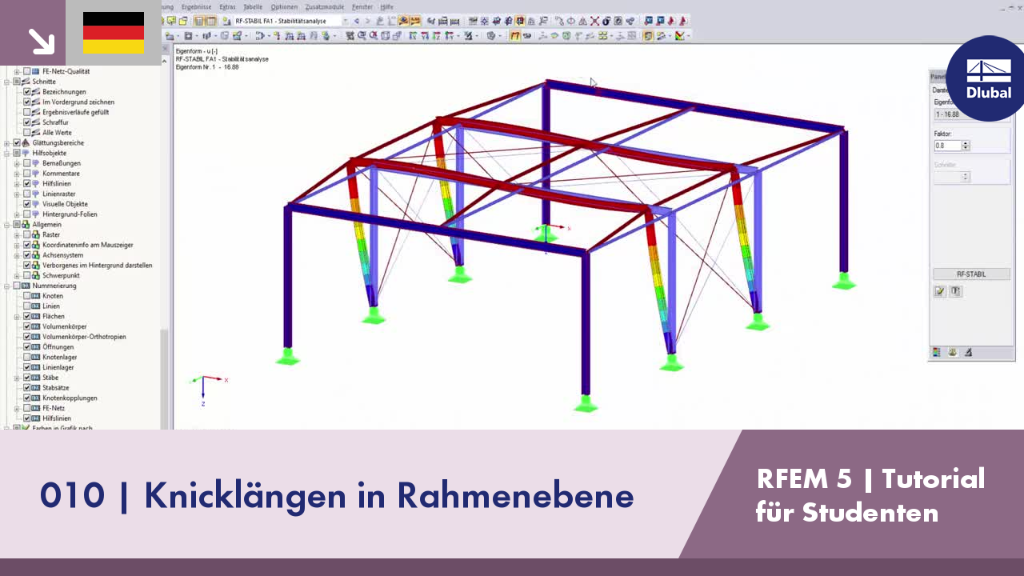Click the edit icon below RF-STABIL button
Image resolution: width=1024 pixels, height=576 pixels.
pos(940,291)
